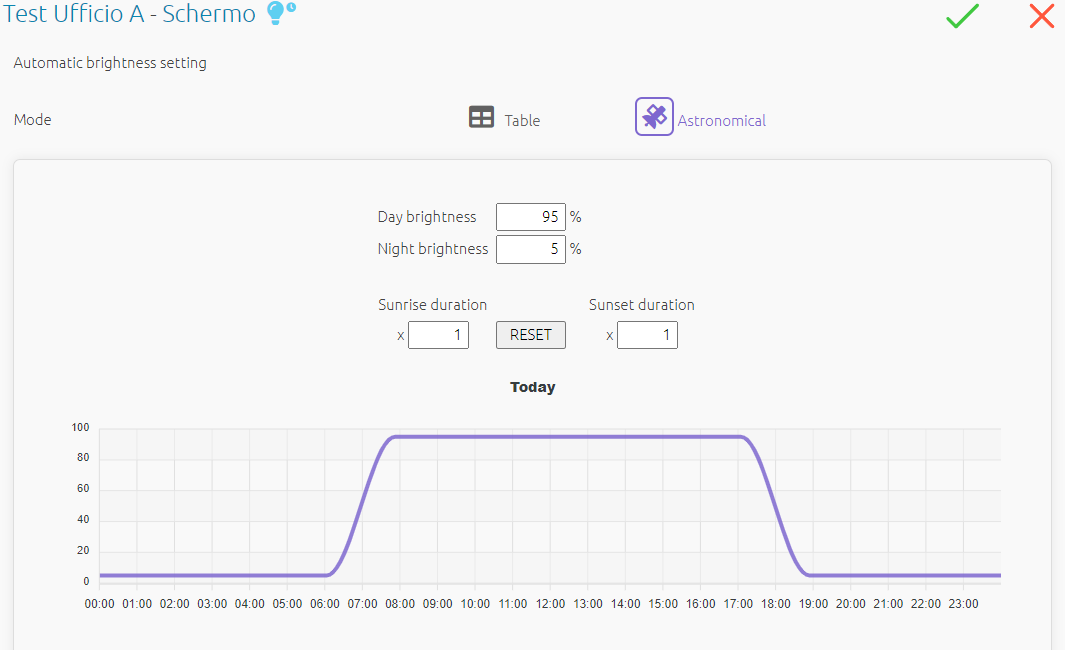1065x650 pixels.
Task: Click the Sunset duration multiplier field
Action: (647, 335)
